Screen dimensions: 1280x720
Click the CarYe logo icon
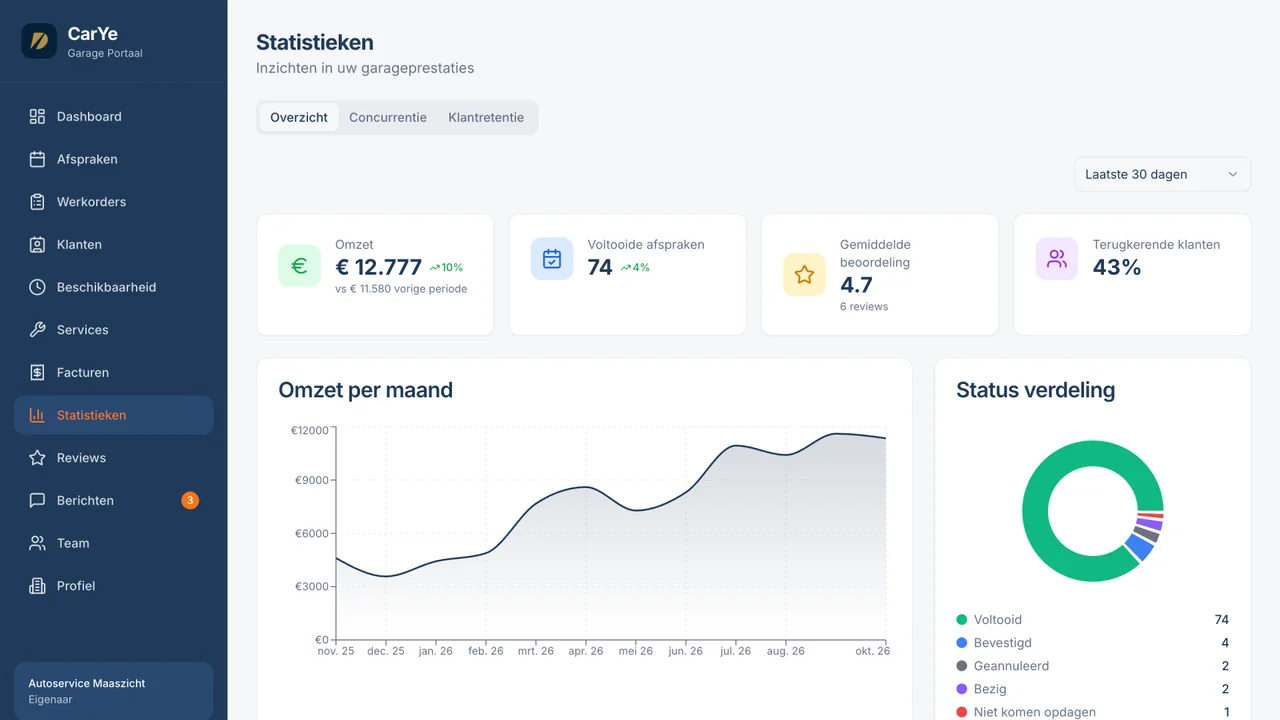pos(39,41)
